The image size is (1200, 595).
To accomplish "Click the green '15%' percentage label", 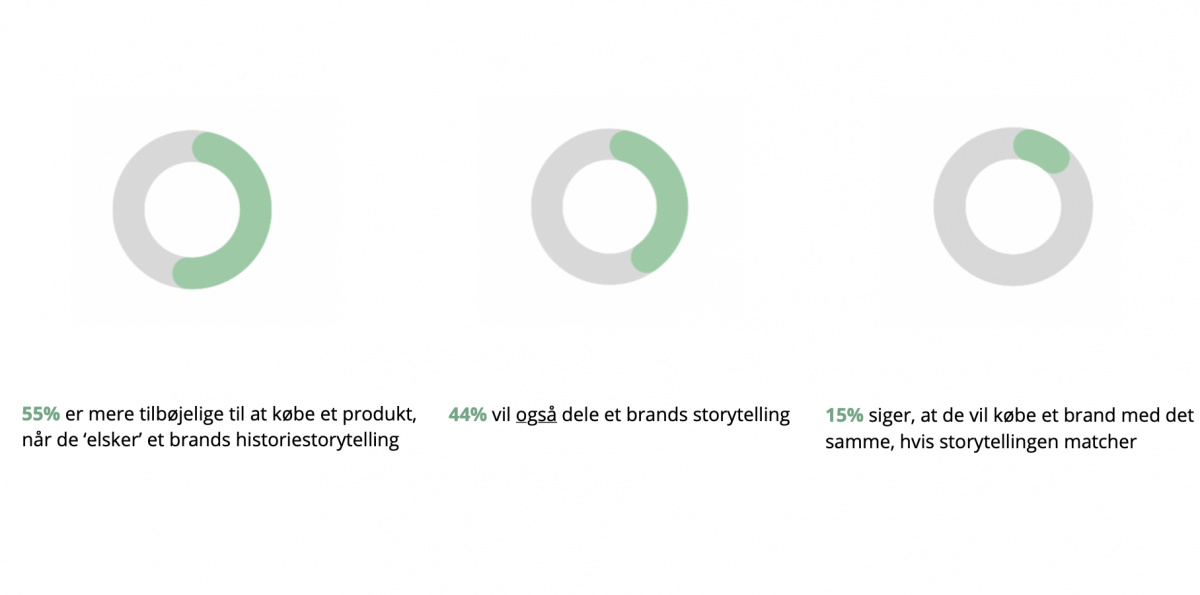I will point(844,415).
